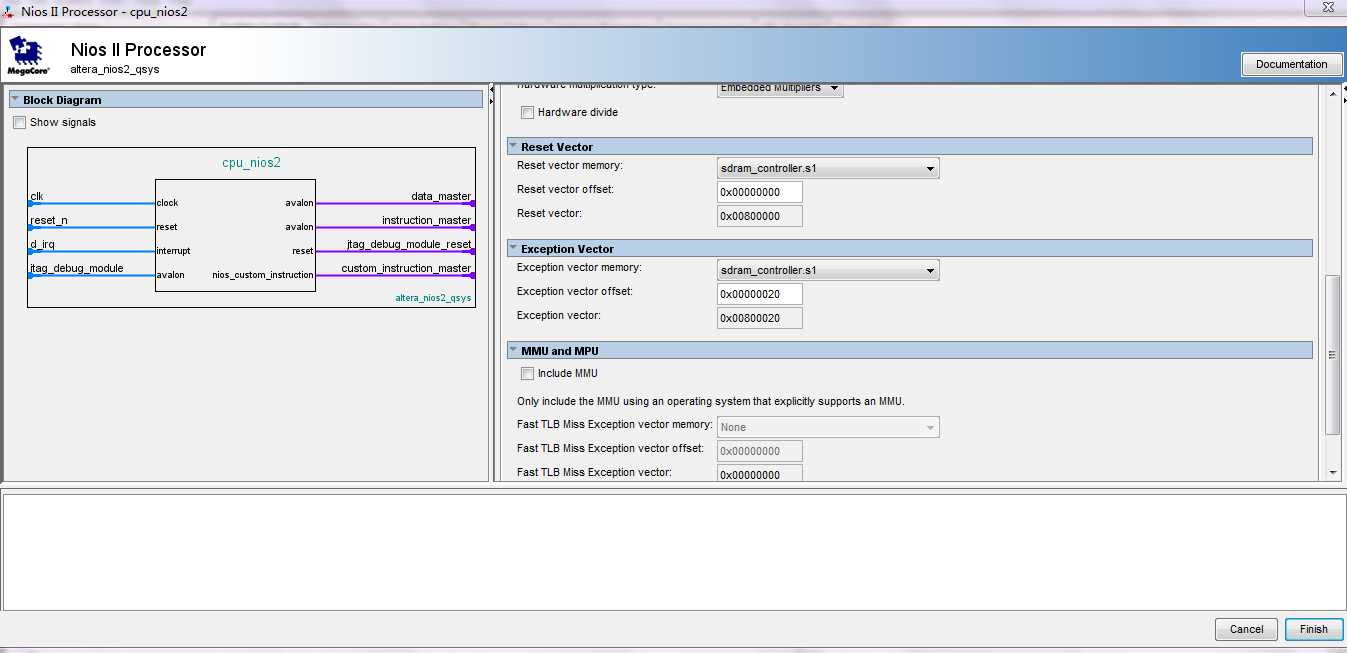Click the clk signal label
This screenshot has height=653, width=1347.
click(36, 196)
